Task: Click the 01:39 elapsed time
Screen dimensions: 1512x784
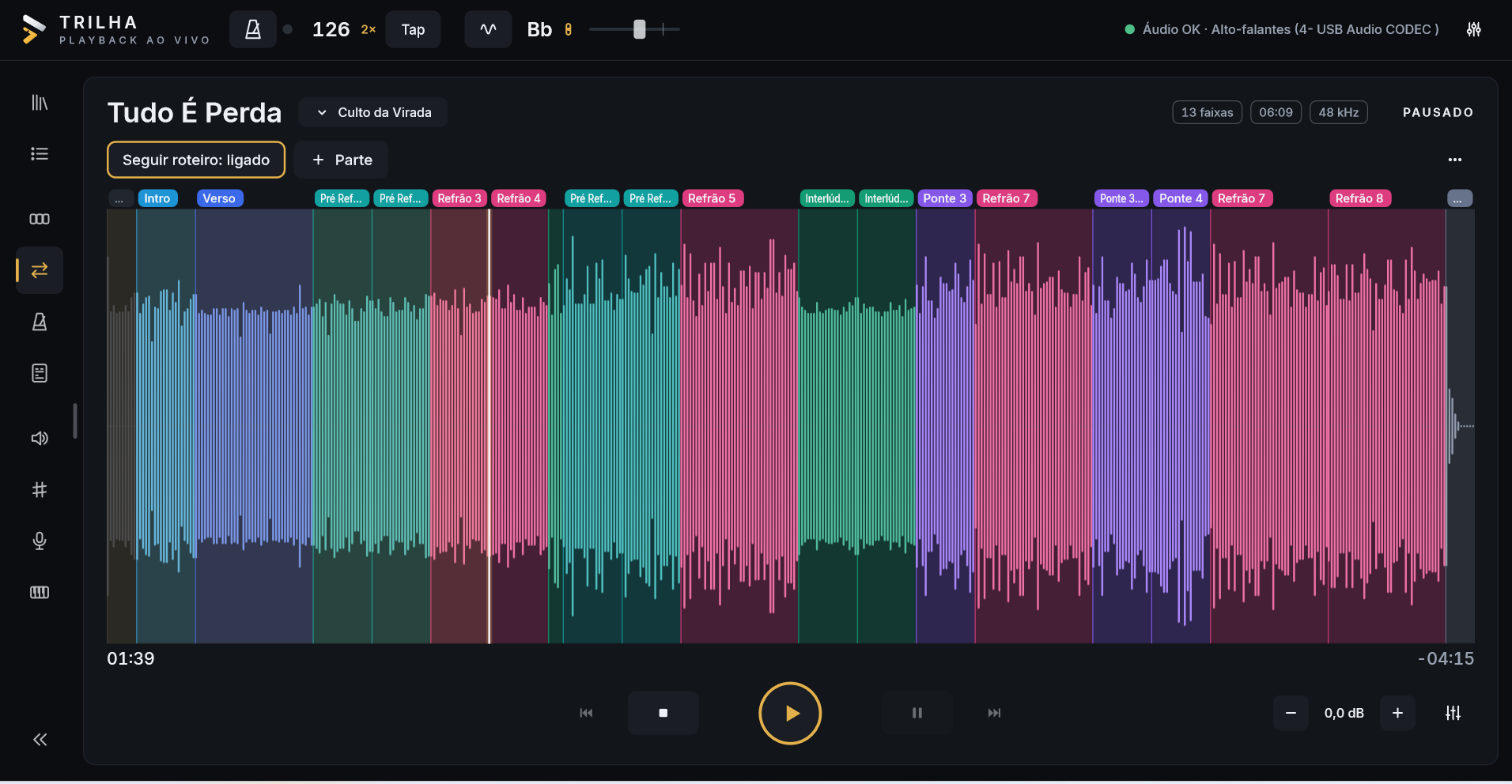Action: pos(130,658)
